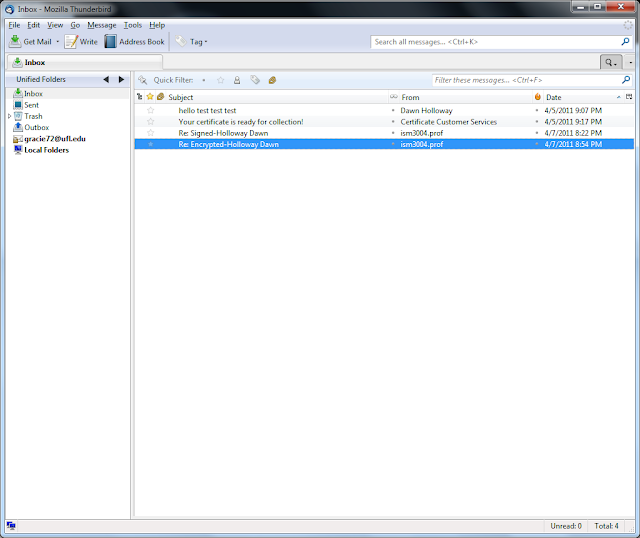Click the 'Total: 4' status text
Viewport: 640px width, 538px height.
[x=606, y=526]
